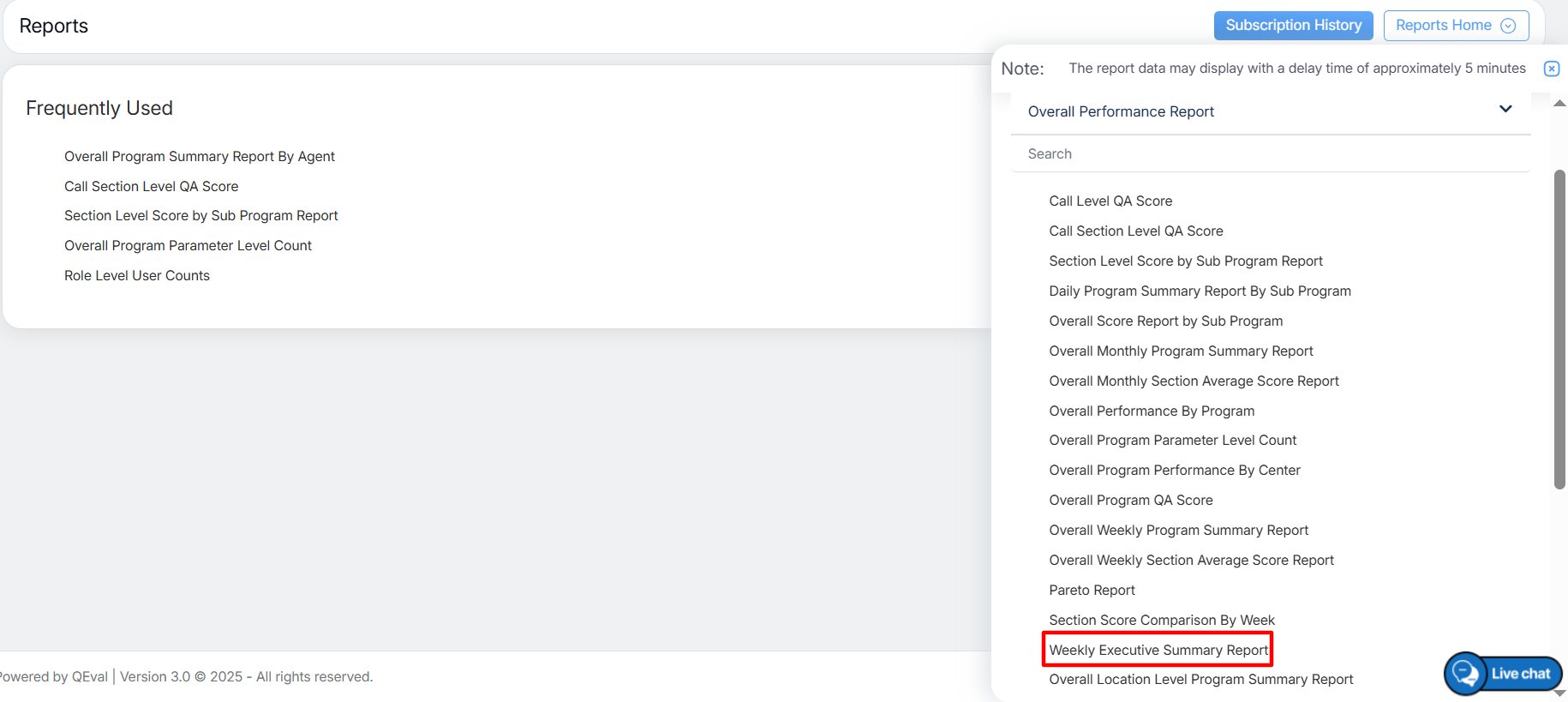The width and height of the screenshot is (1568, 702).
Task: Open Overall Program Summary Report By Agent
Action: tap(199, 157)
